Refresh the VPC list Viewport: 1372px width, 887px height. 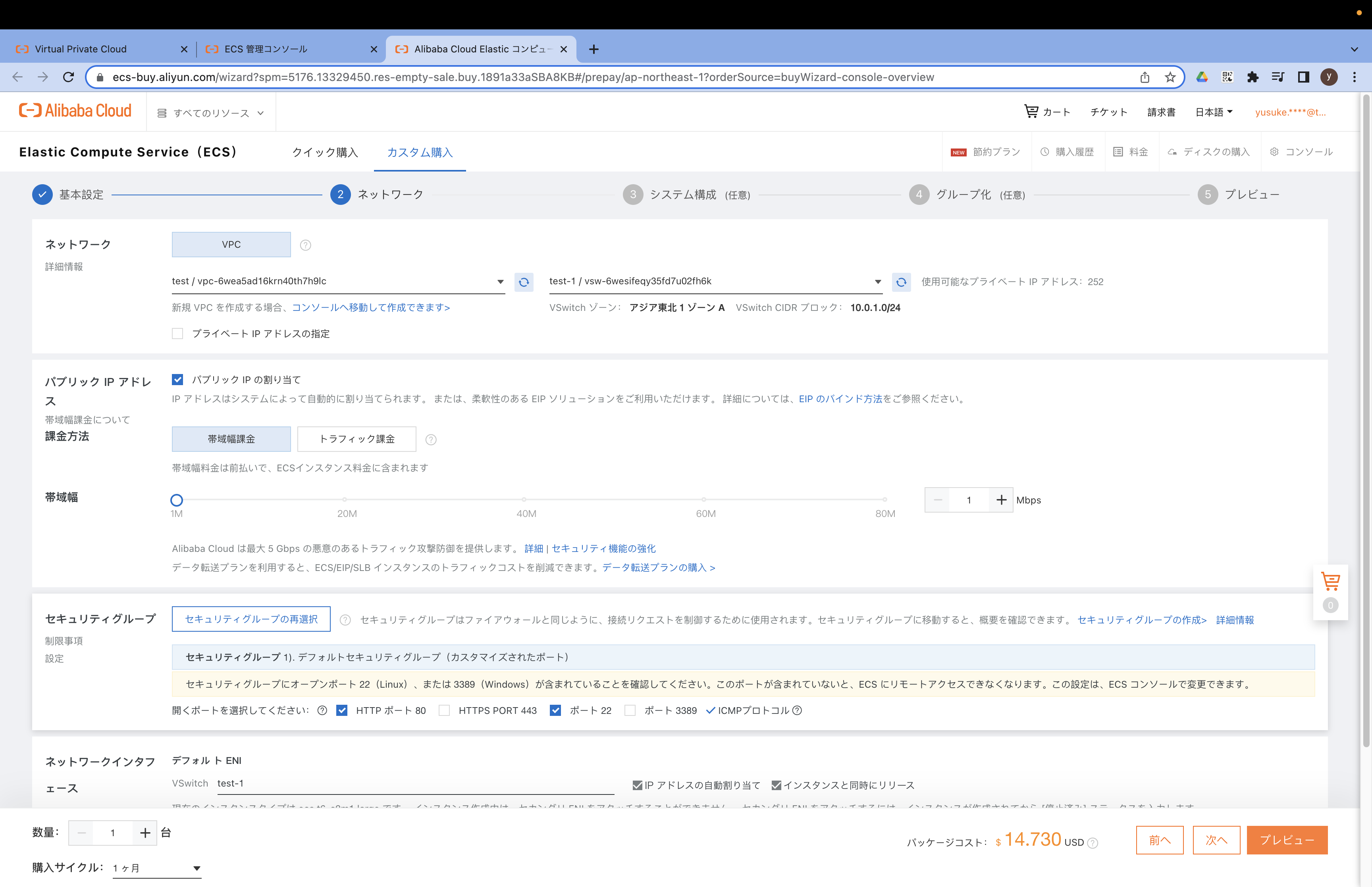[x=523, y=282]
